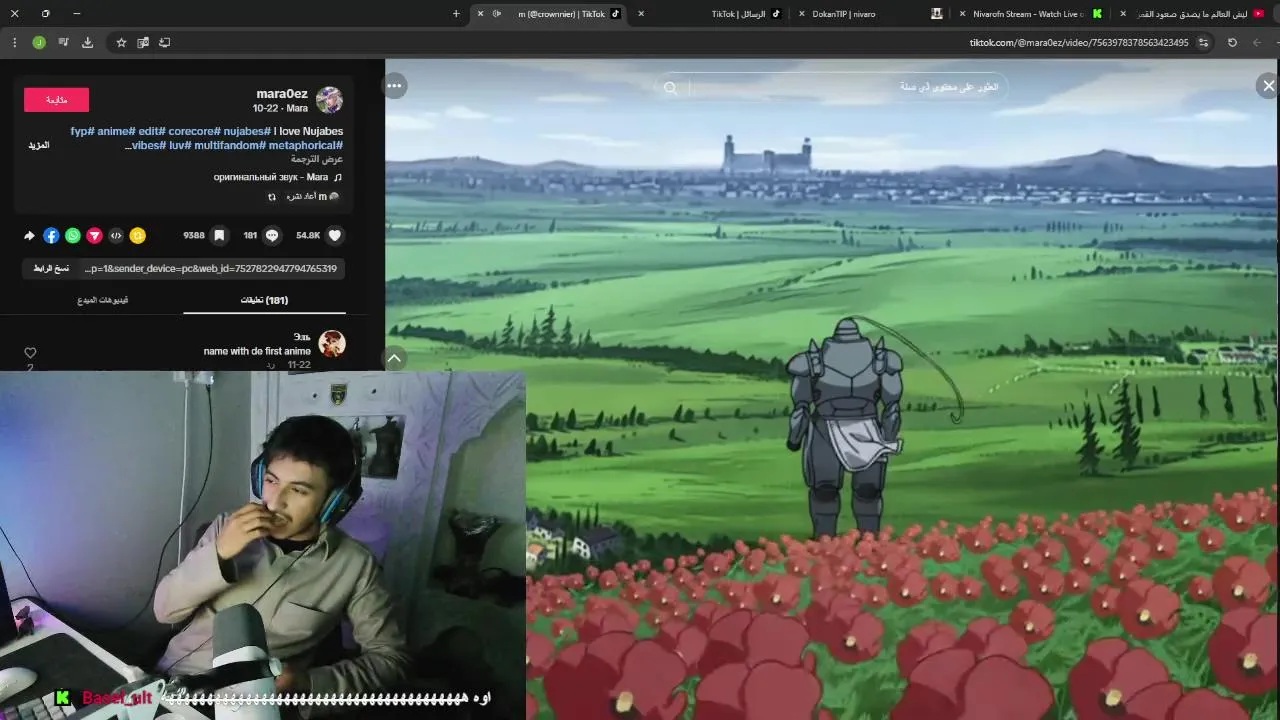This screenshot has height=720, width=1280.
Task: Click the video link text field
Action: [x=212, y=269]
